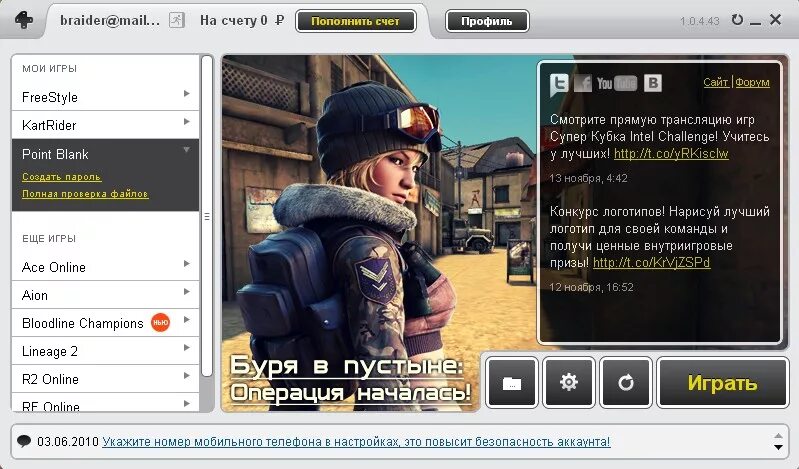The height and width of the screenshot is (469, 799).
Task: Click the plus-shaped launcher logo icon
Action: click(x=24, y=20)
